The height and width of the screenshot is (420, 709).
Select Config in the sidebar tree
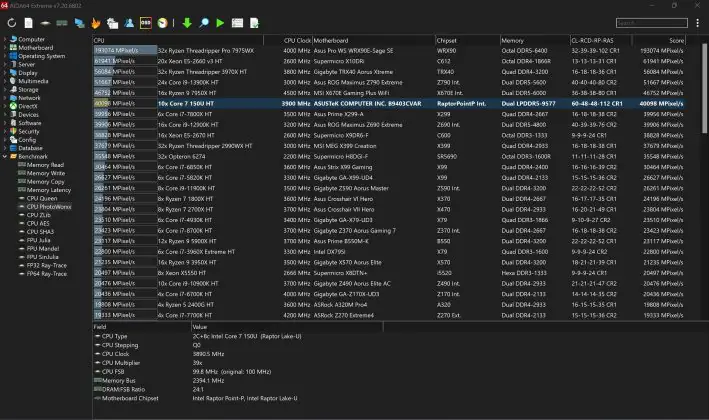point(27,140)
